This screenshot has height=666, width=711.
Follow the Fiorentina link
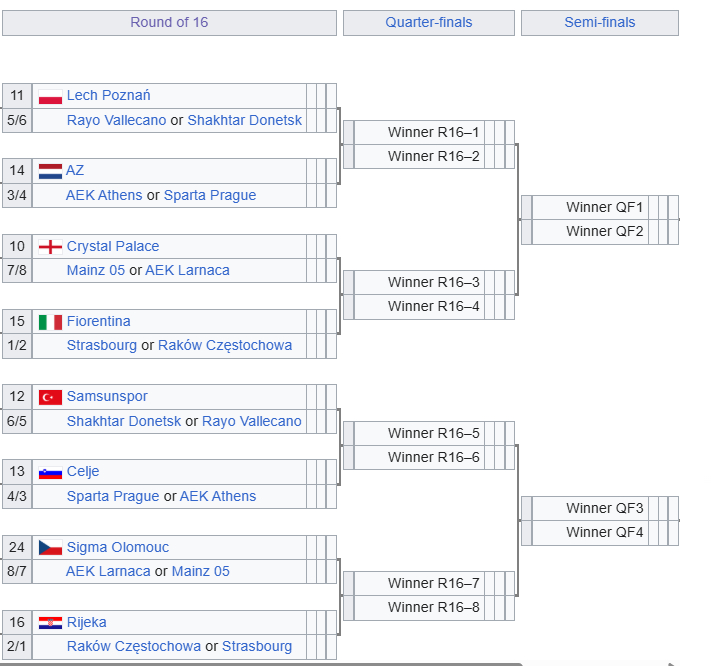click(99, 322)
